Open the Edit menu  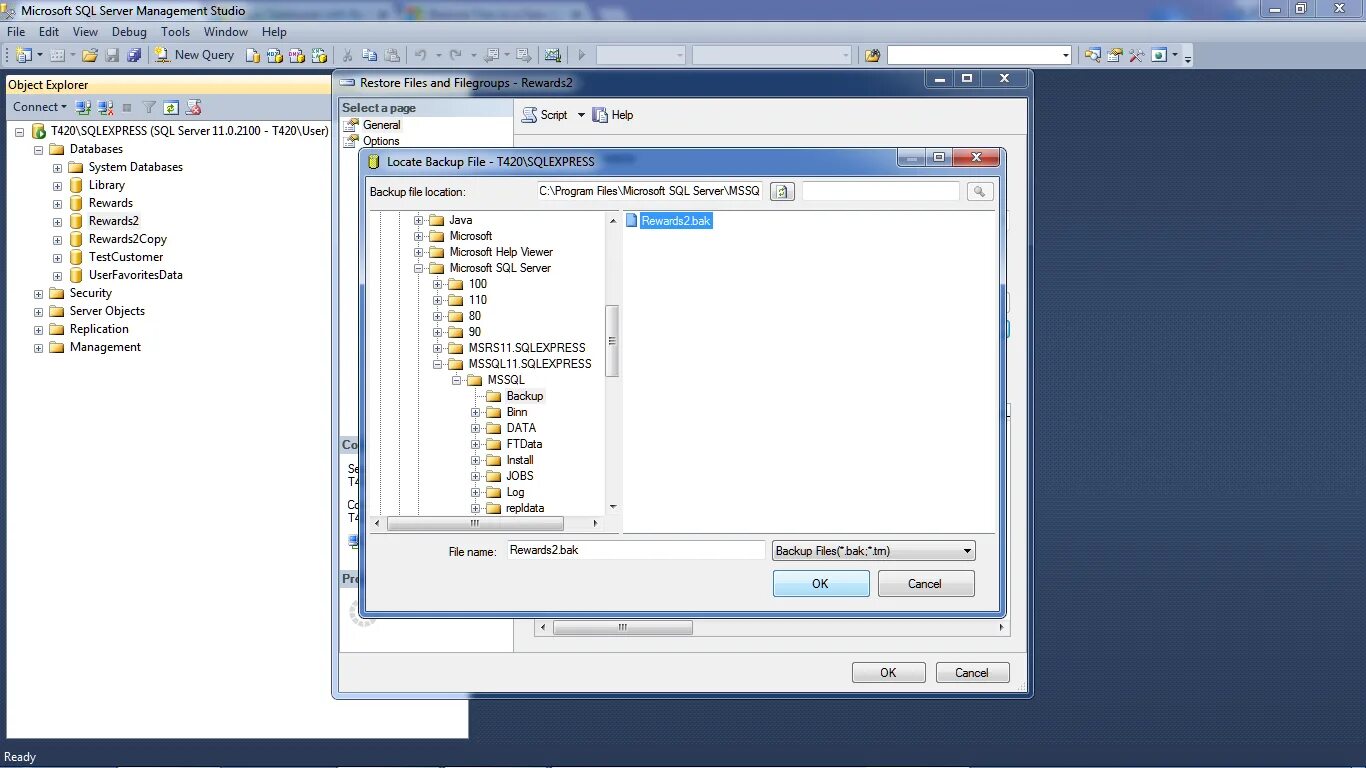[x=48, y=32]
